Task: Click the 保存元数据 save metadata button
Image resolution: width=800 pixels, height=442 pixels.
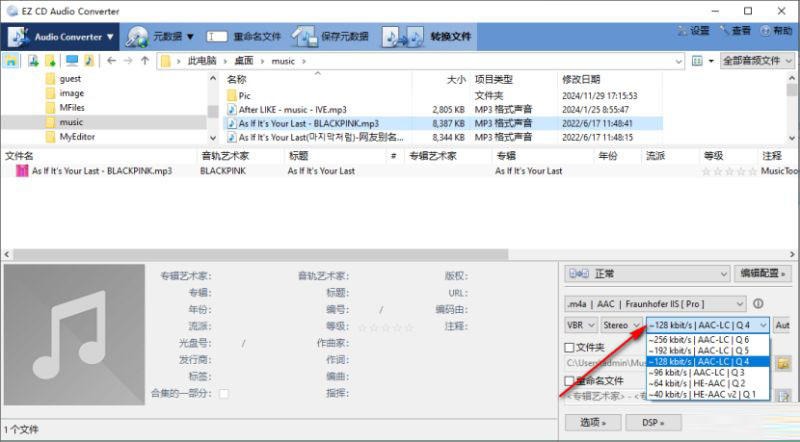Action: (x=330, y=37)
